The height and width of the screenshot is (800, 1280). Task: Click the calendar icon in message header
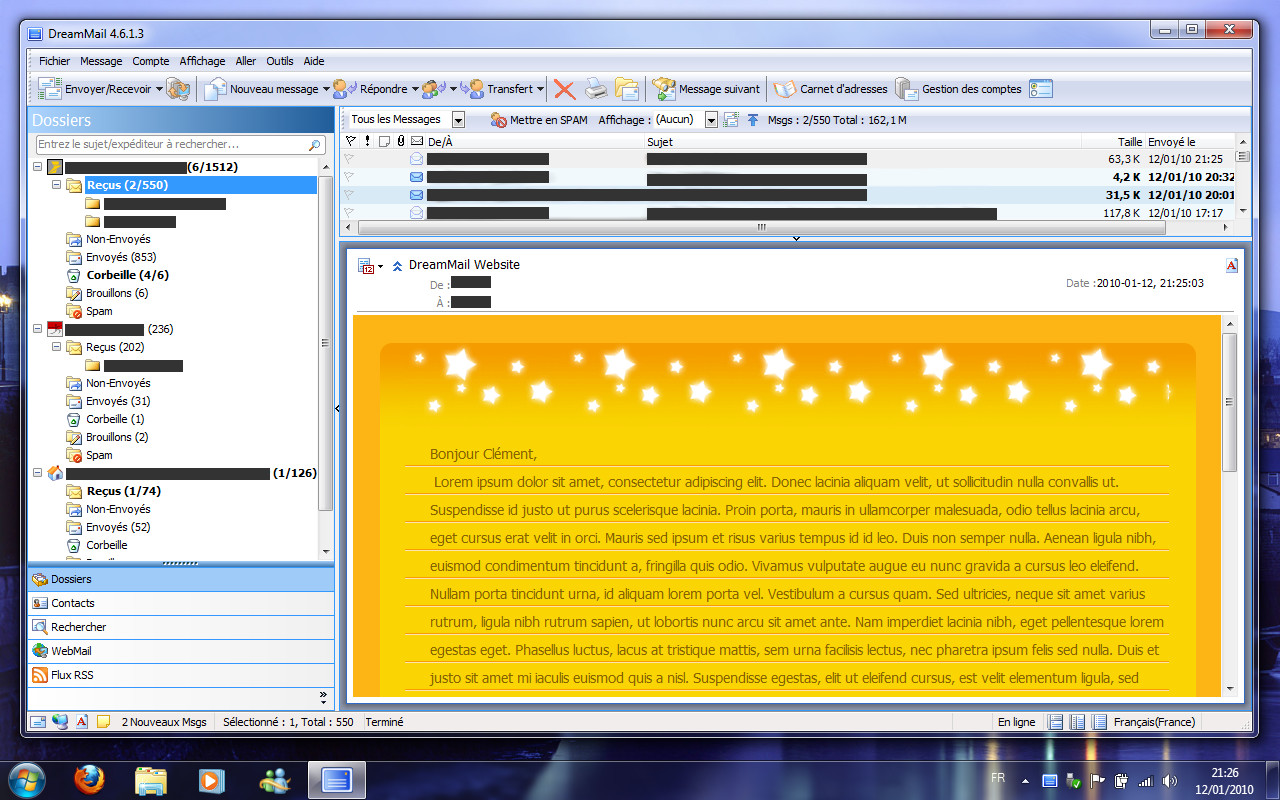tap(366, 266)
